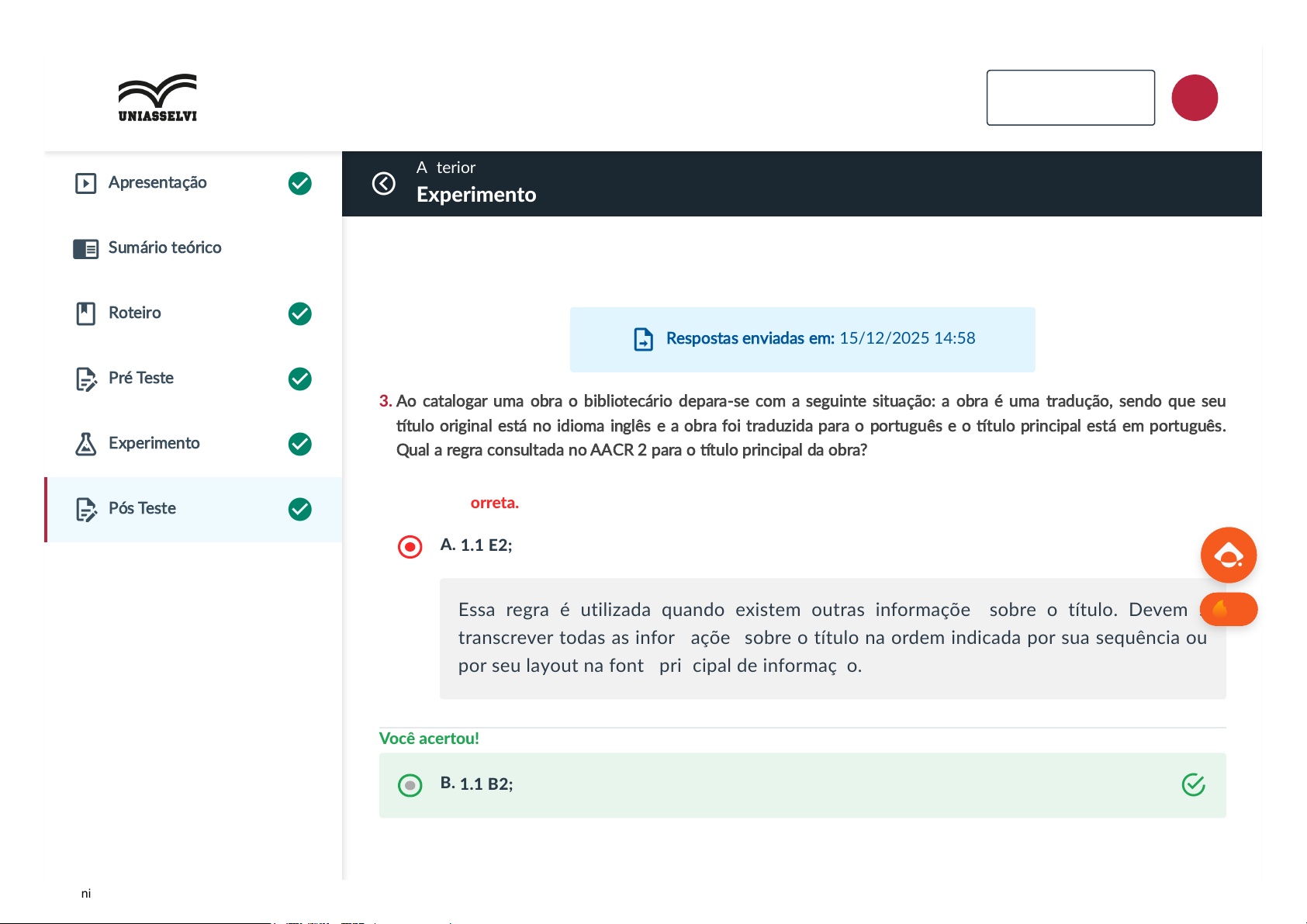Click the empty box in the header

[x=1070, y=98]
